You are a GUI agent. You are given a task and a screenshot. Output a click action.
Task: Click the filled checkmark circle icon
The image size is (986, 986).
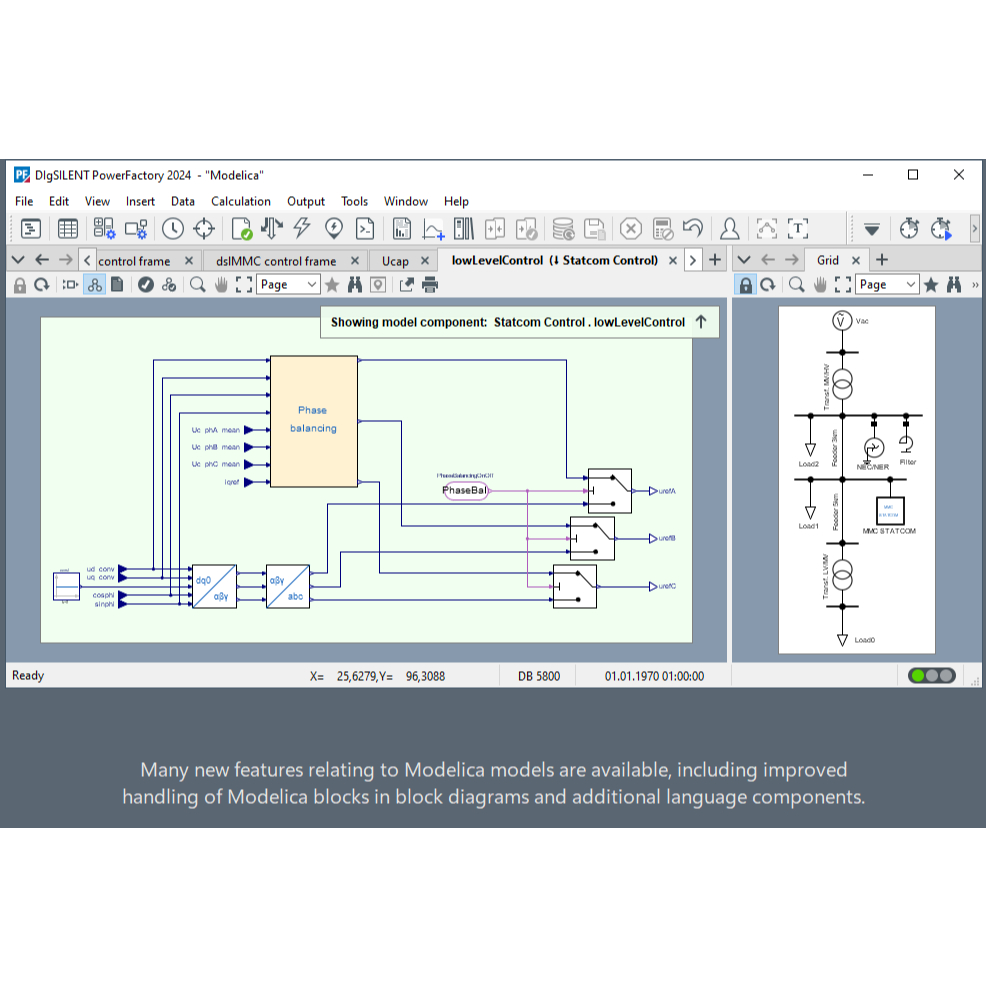pos(146,285)
